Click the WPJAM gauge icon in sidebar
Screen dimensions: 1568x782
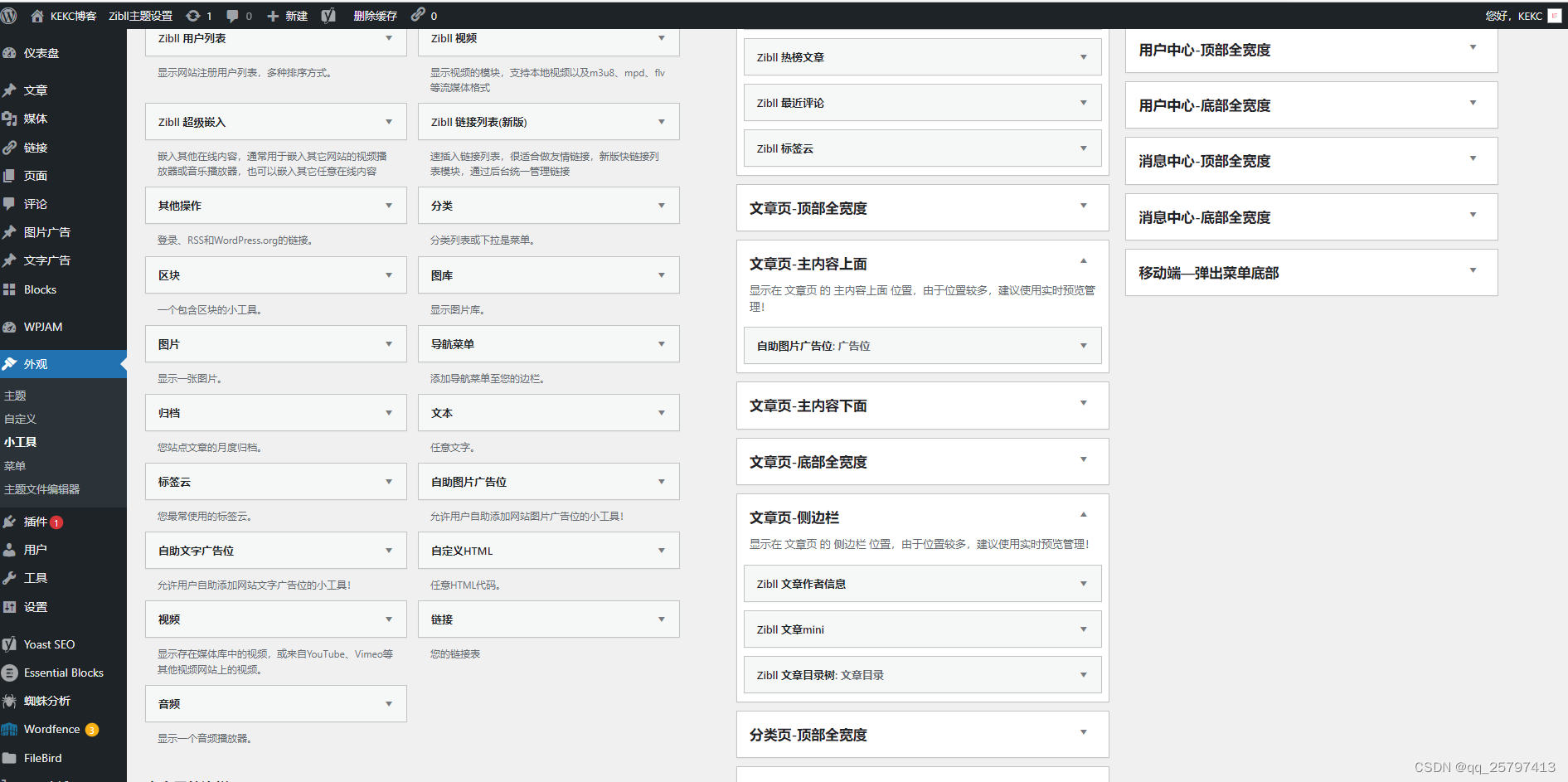[9, 327]
